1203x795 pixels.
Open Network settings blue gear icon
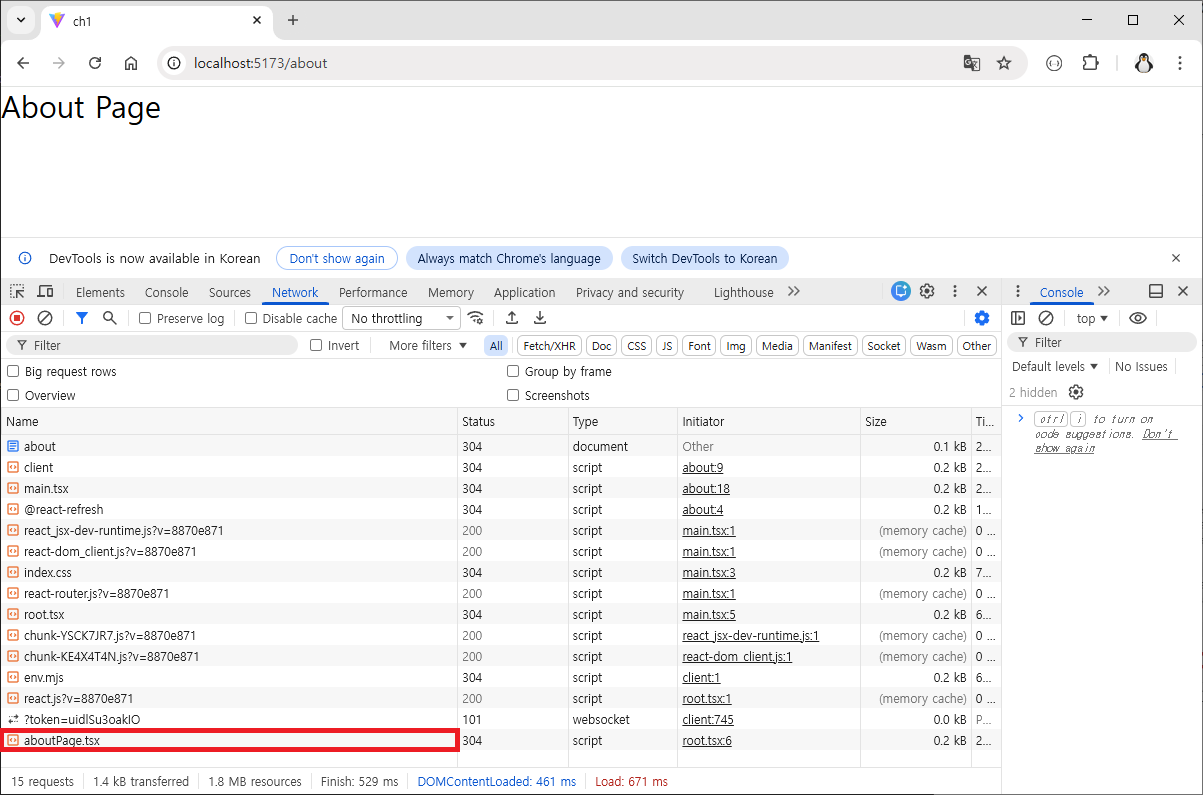982,318
